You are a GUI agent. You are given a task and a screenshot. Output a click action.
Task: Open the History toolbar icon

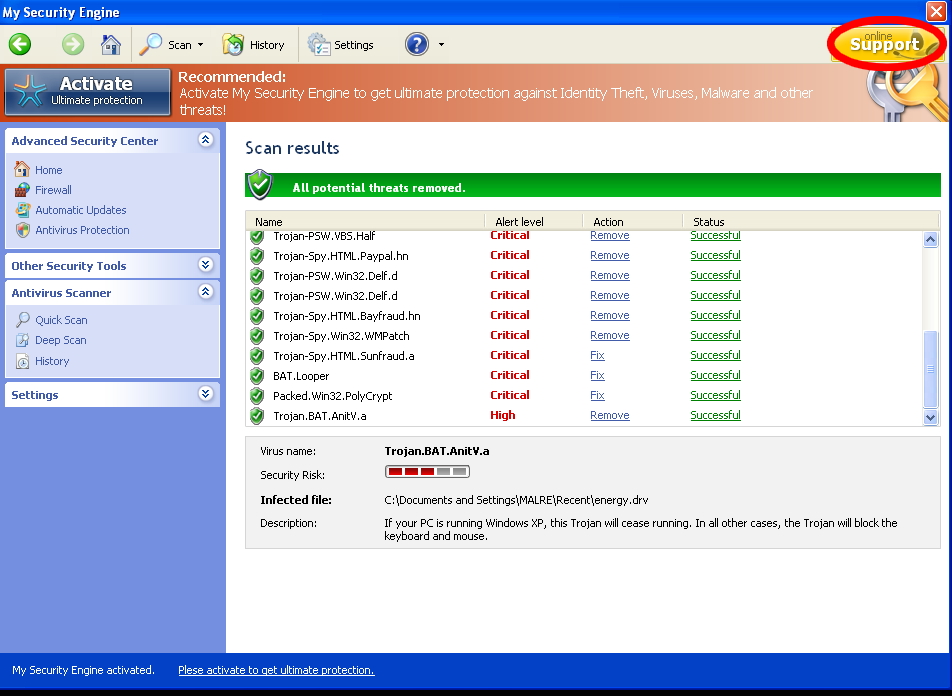pyautogui.click(x=233, y=44)
